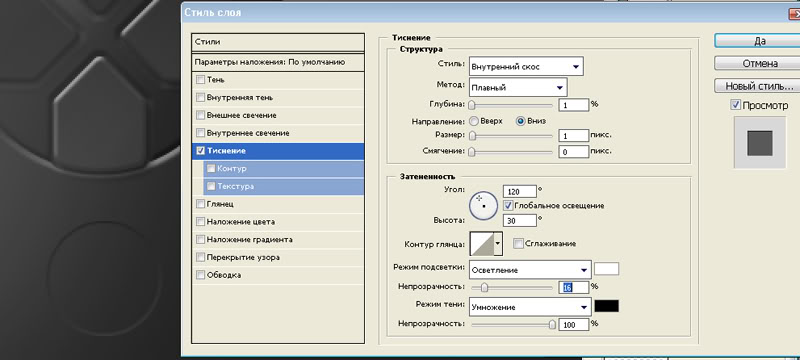Enable the Сглаживание checkbox

pos(518,244)
